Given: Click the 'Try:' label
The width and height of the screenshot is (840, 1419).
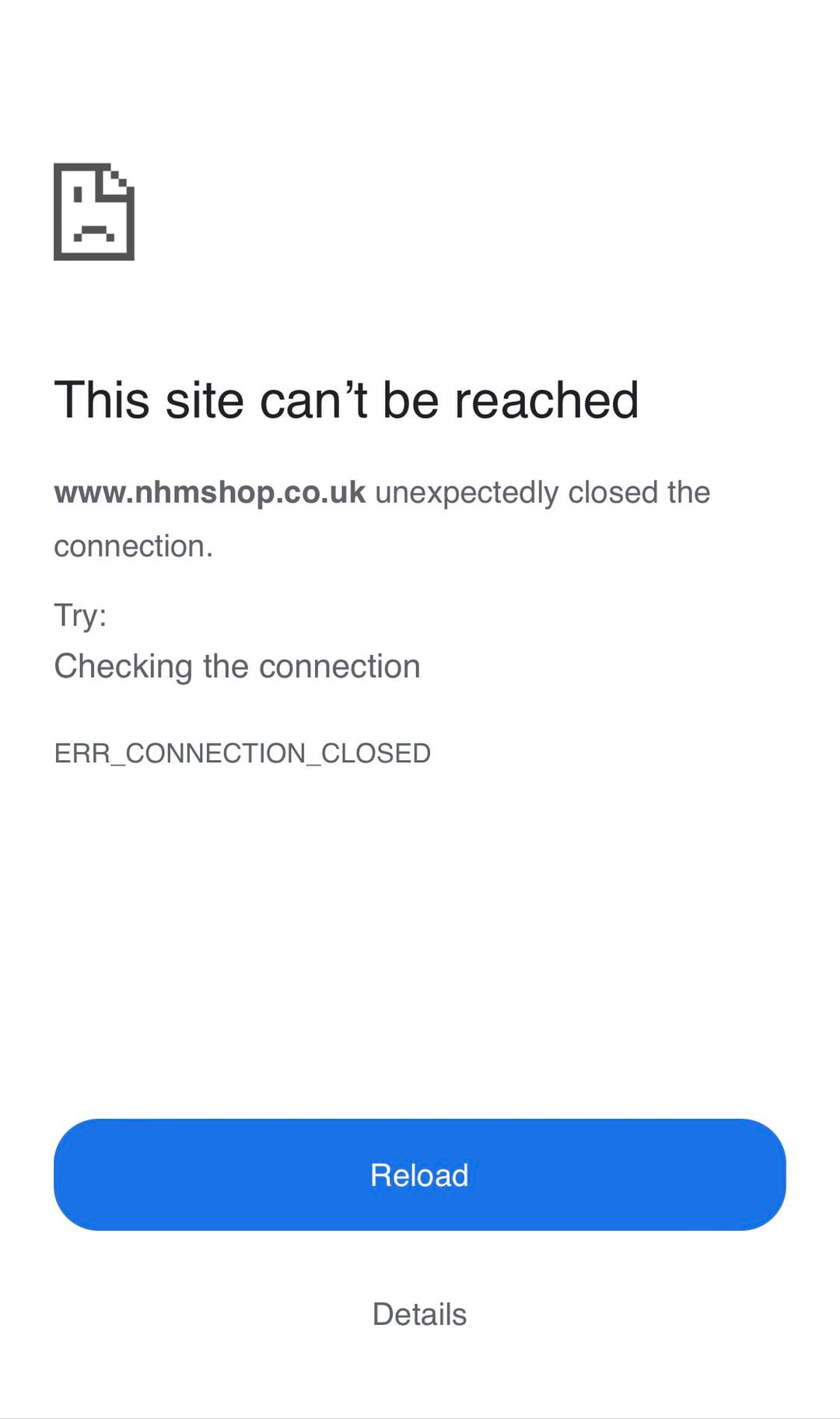Looking at the screenshot, I should [80, 615].
